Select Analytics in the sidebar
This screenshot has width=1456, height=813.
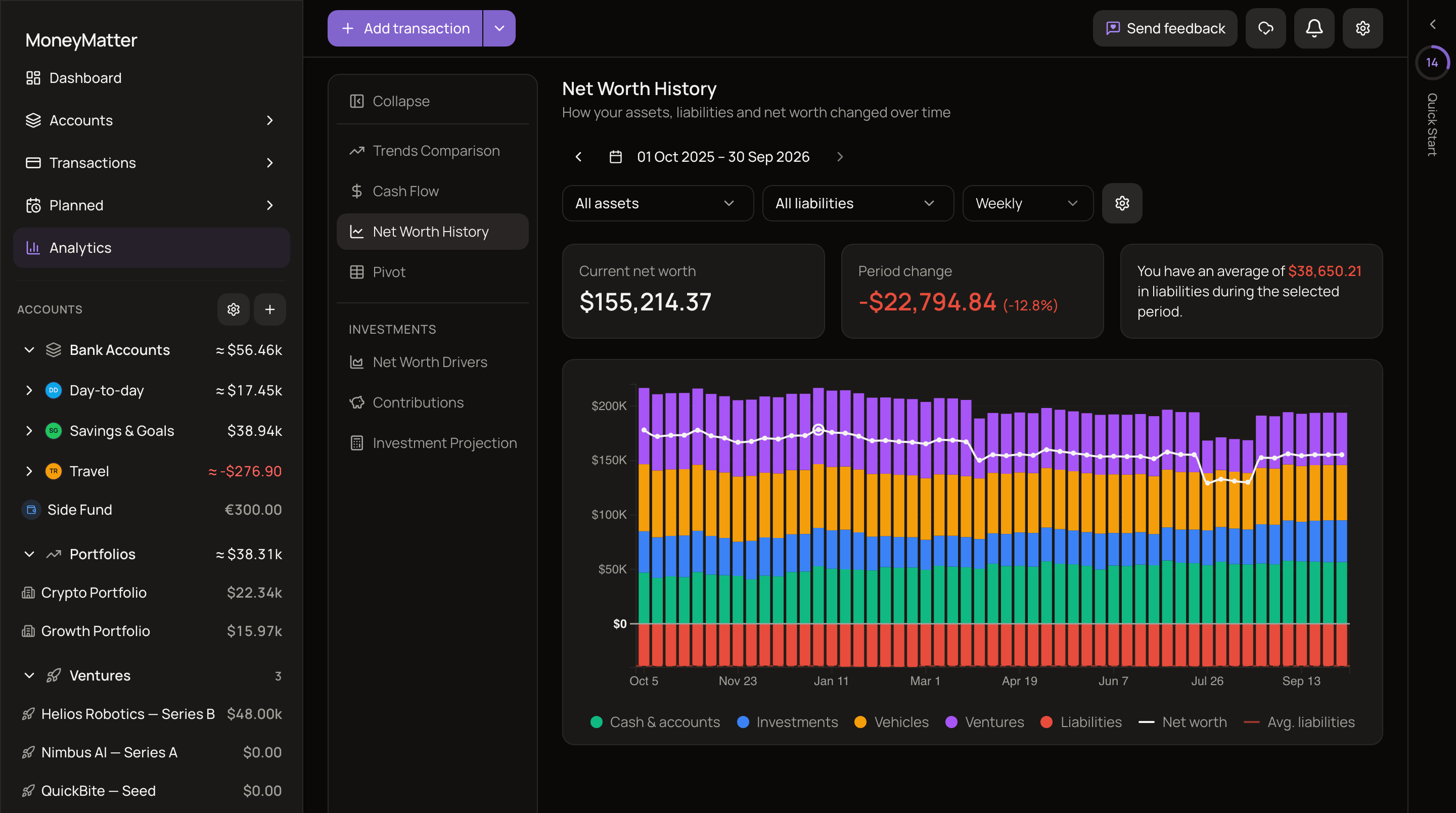(x=152, y=248)
